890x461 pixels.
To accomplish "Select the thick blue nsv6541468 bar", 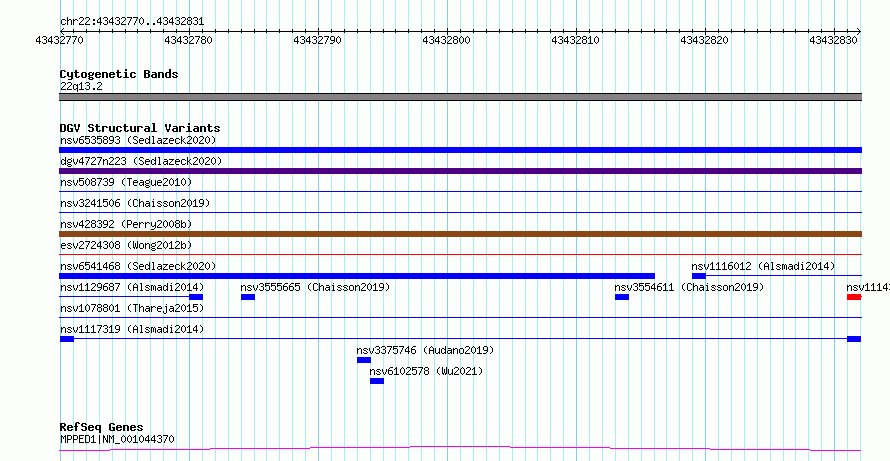I will tap(357, 276).
